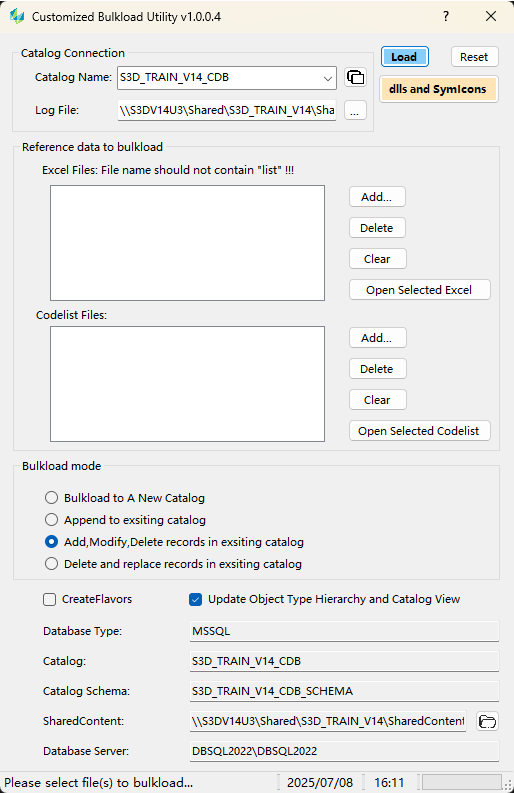The height and width of the screenshot is (793, 514).
Task: Open SharedContent folder browse icon
Action: [x=487, y=721]
